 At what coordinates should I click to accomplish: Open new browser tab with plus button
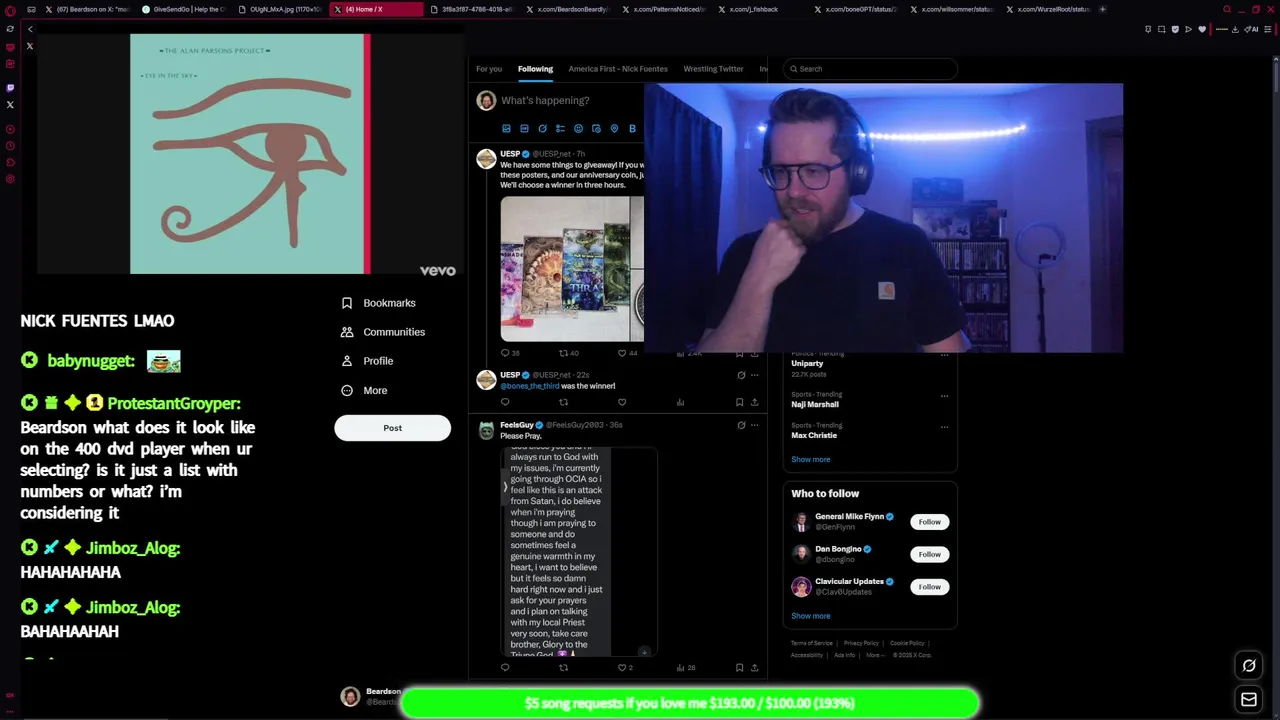point(1102,9)
